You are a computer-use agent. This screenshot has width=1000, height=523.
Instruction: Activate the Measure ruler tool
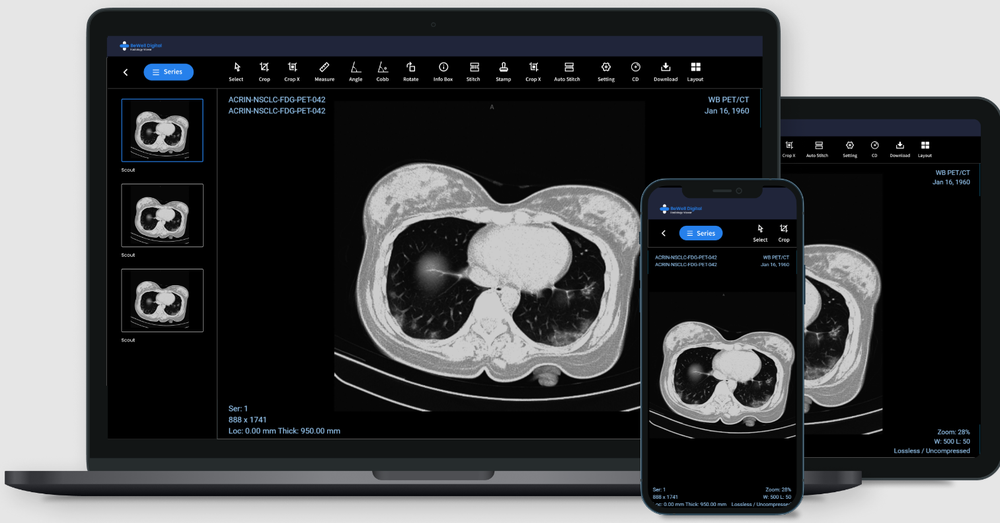[324, 71]
